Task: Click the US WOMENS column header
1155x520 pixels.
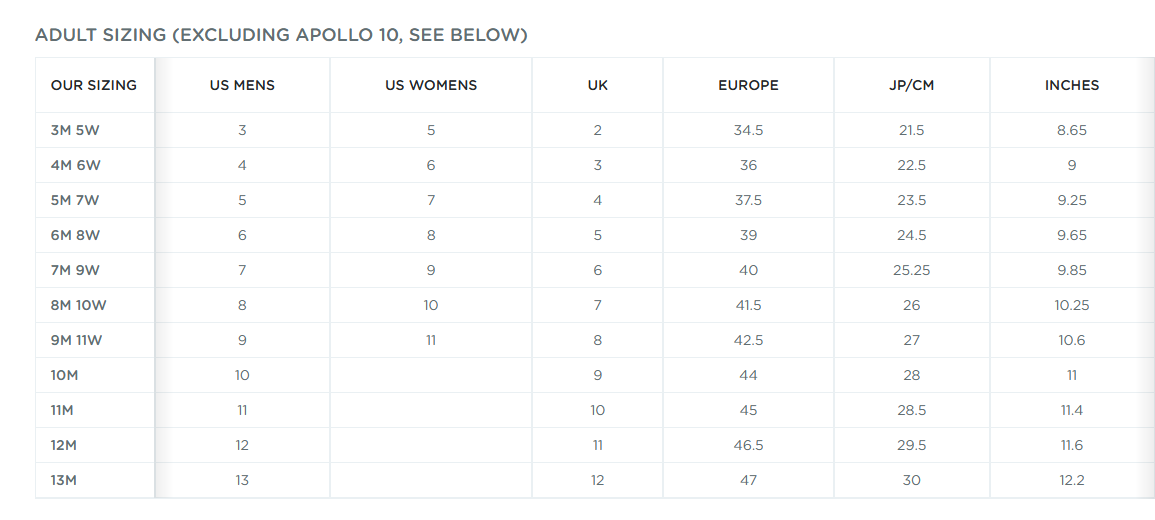Action: (431, 85)
